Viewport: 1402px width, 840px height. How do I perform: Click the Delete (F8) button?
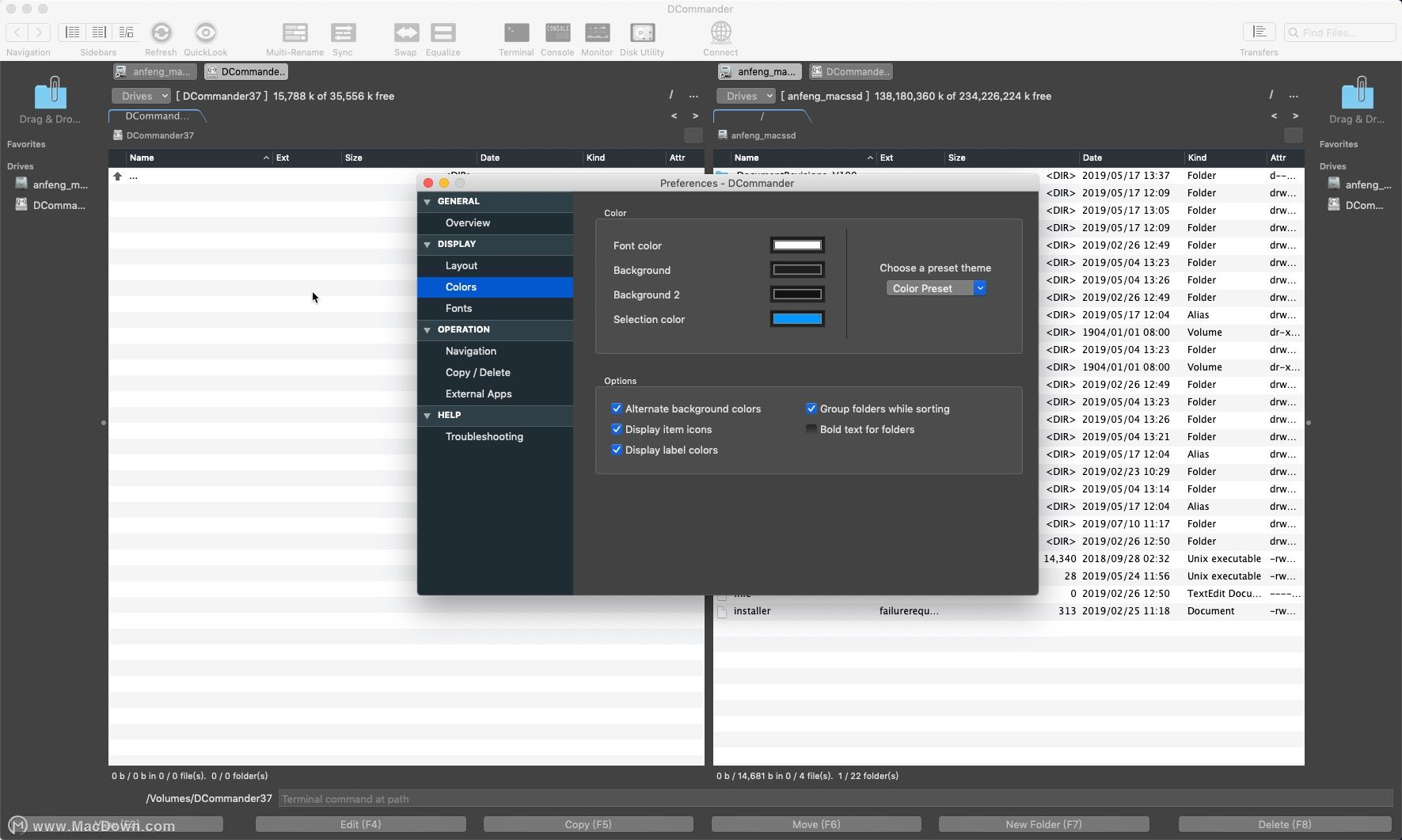click(x=1285, y=824)
